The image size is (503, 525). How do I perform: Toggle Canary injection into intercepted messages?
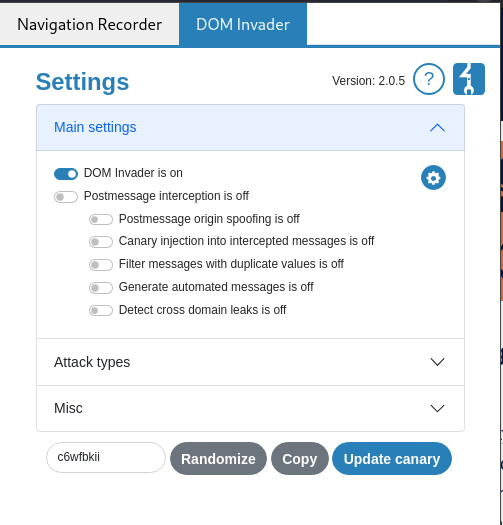point(101,242)
